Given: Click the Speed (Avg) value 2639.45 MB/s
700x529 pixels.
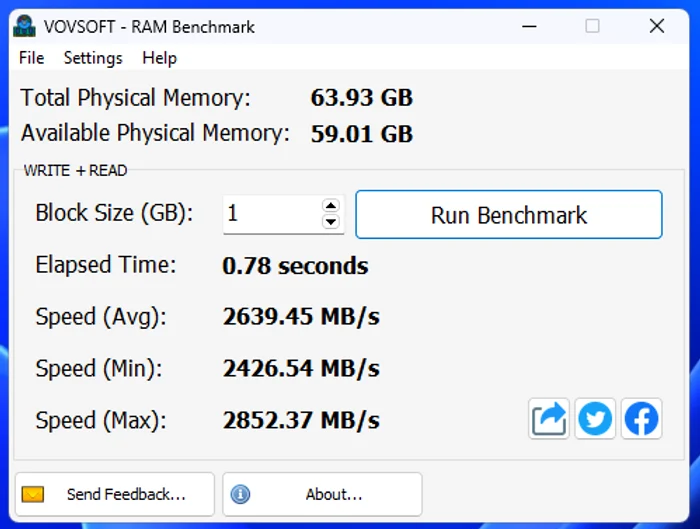Looking at the screenshot, I should coord(301,317).
